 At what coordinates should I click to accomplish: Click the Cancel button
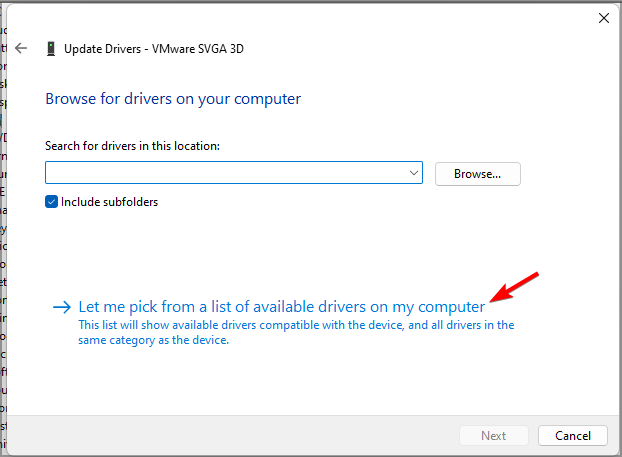coord(572,436)
